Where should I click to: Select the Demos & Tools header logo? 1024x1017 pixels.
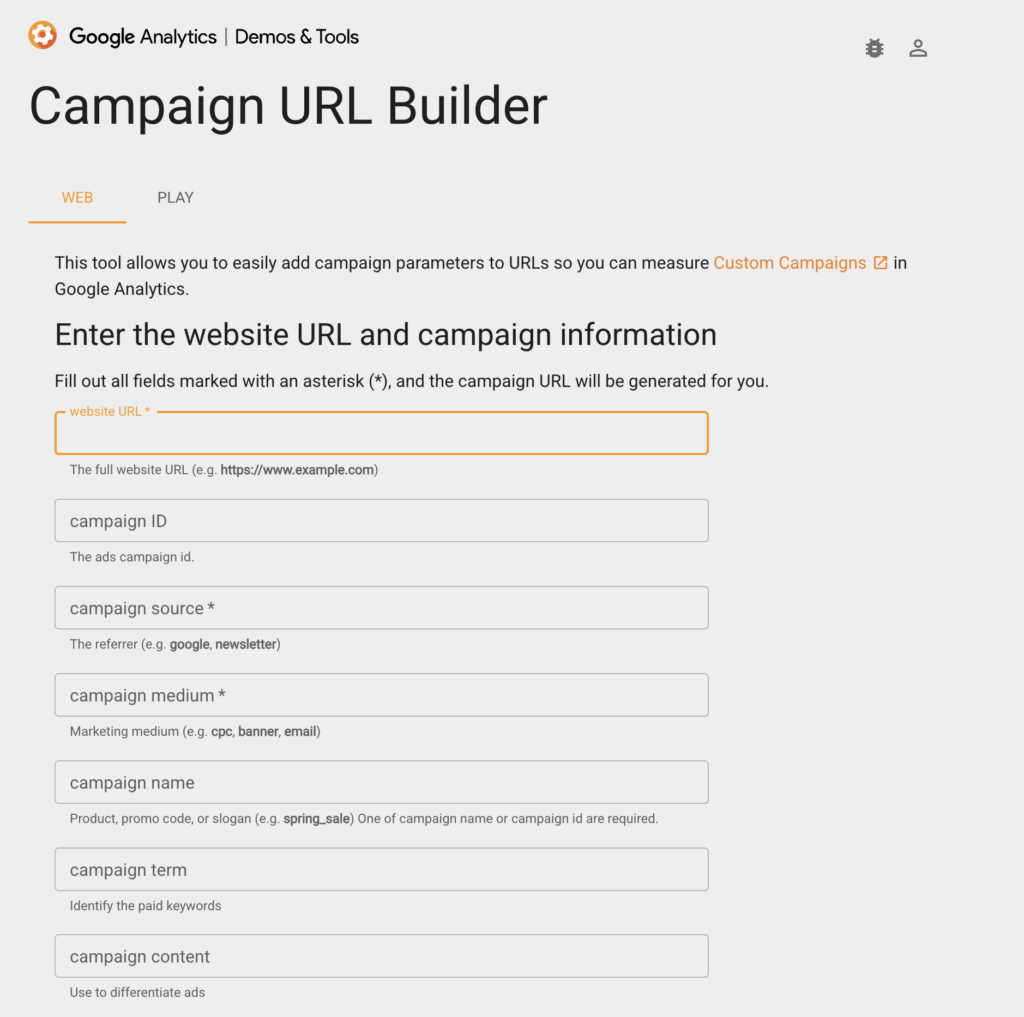[296, 36]
